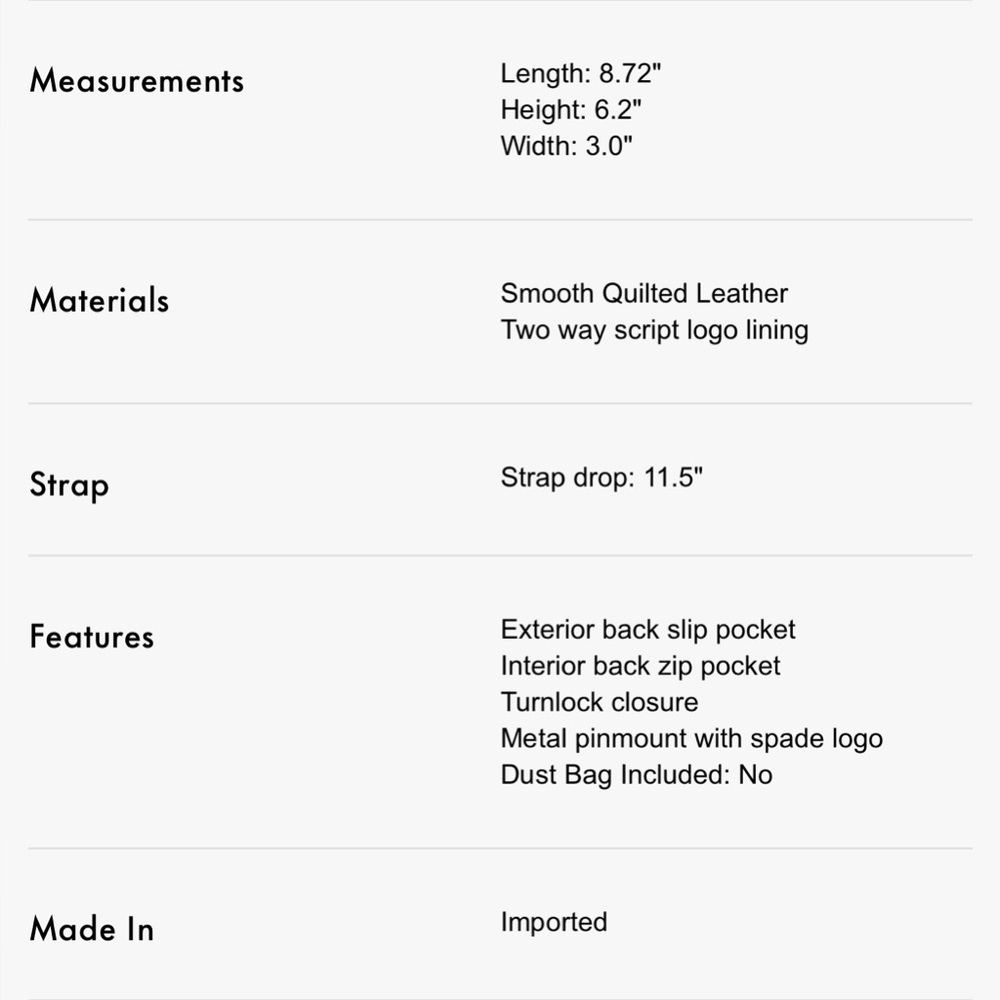This screenshot has height=1000, width=1000.
Task: Select the Width: 3.0" measurement line
Action: pos(567,146)
